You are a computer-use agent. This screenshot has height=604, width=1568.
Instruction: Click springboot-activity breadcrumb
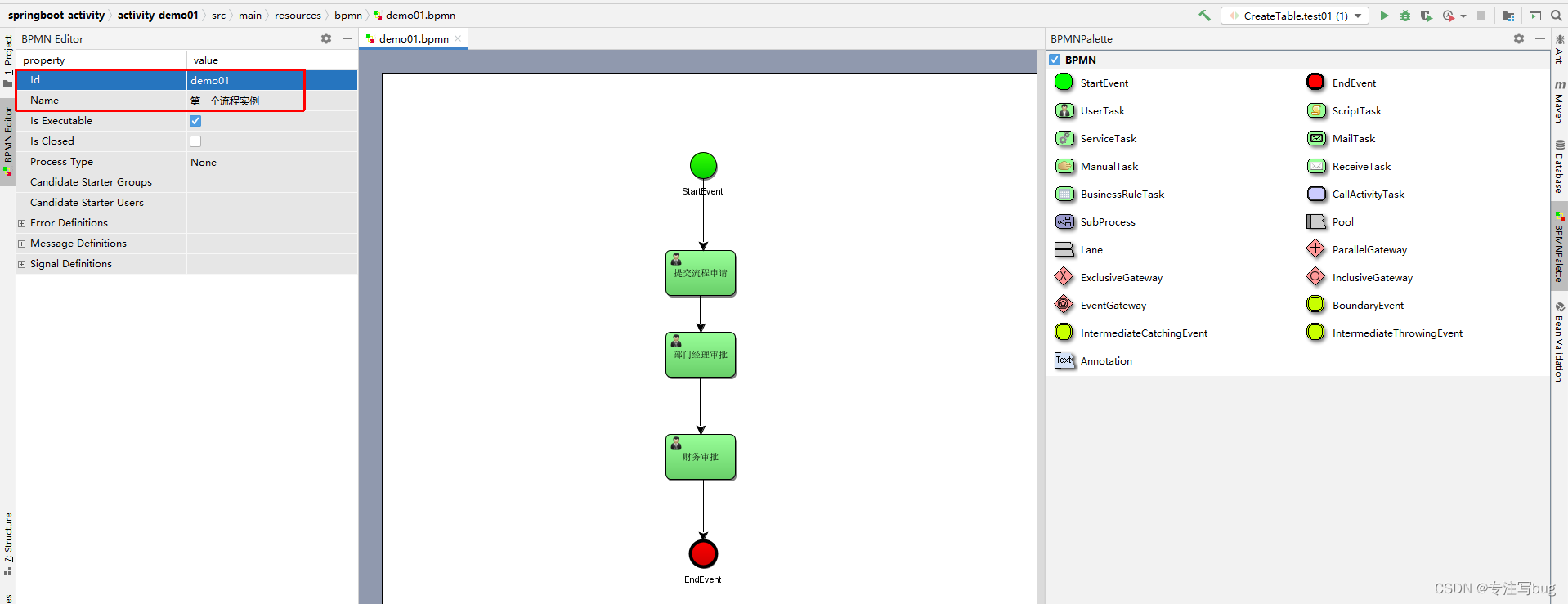(x=56, y=16)
